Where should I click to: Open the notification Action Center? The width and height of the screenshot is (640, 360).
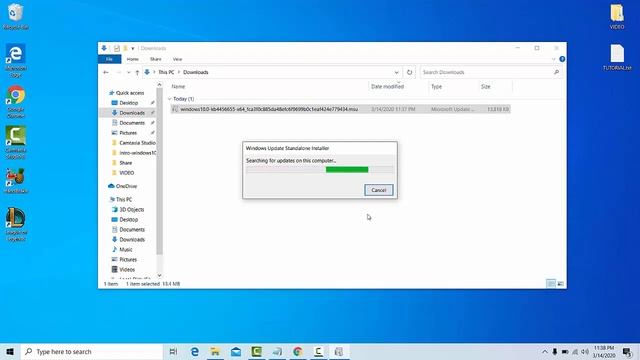click(627, 351)
